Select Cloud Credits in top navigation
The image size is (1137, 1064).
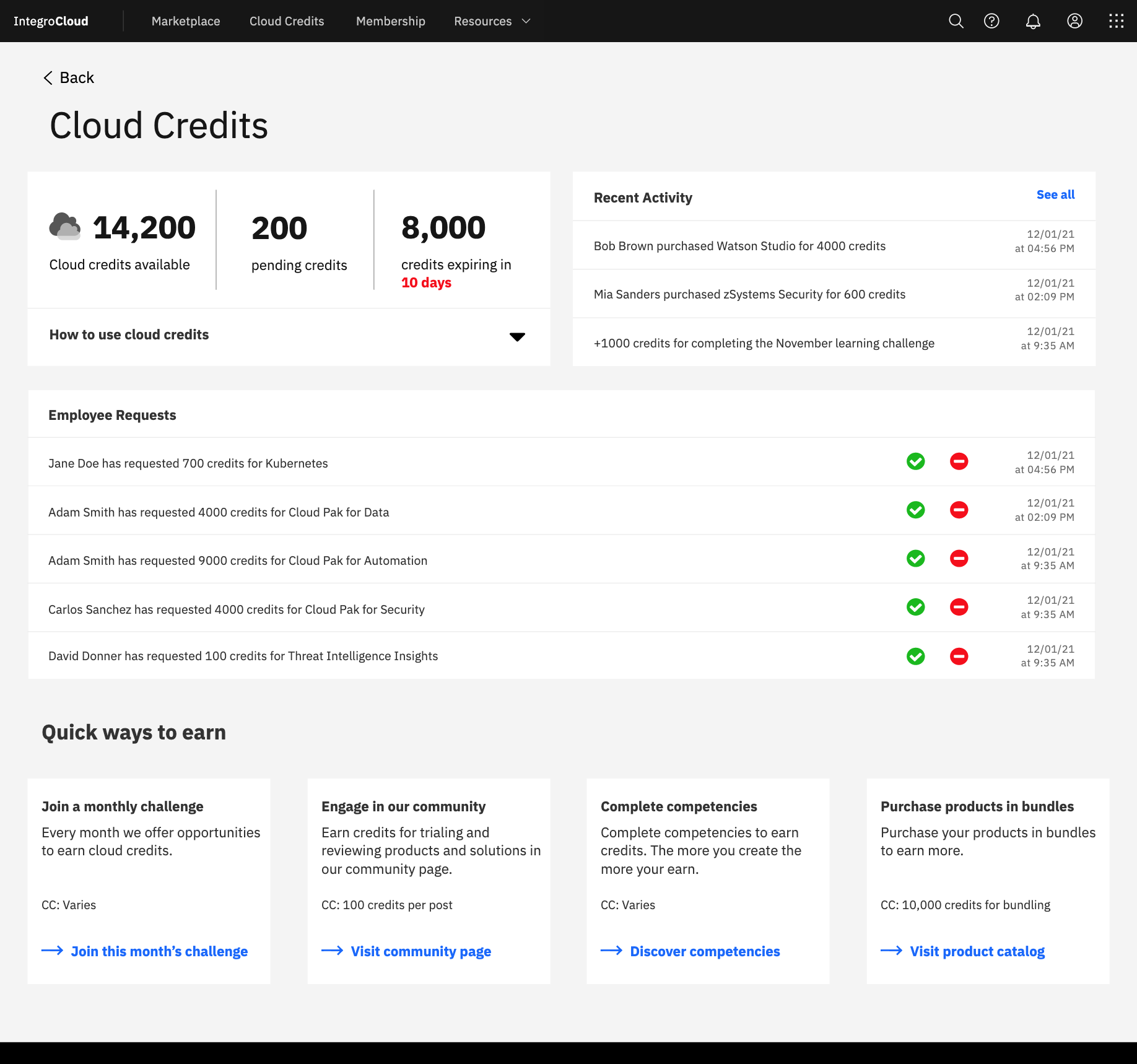[287, 21]
